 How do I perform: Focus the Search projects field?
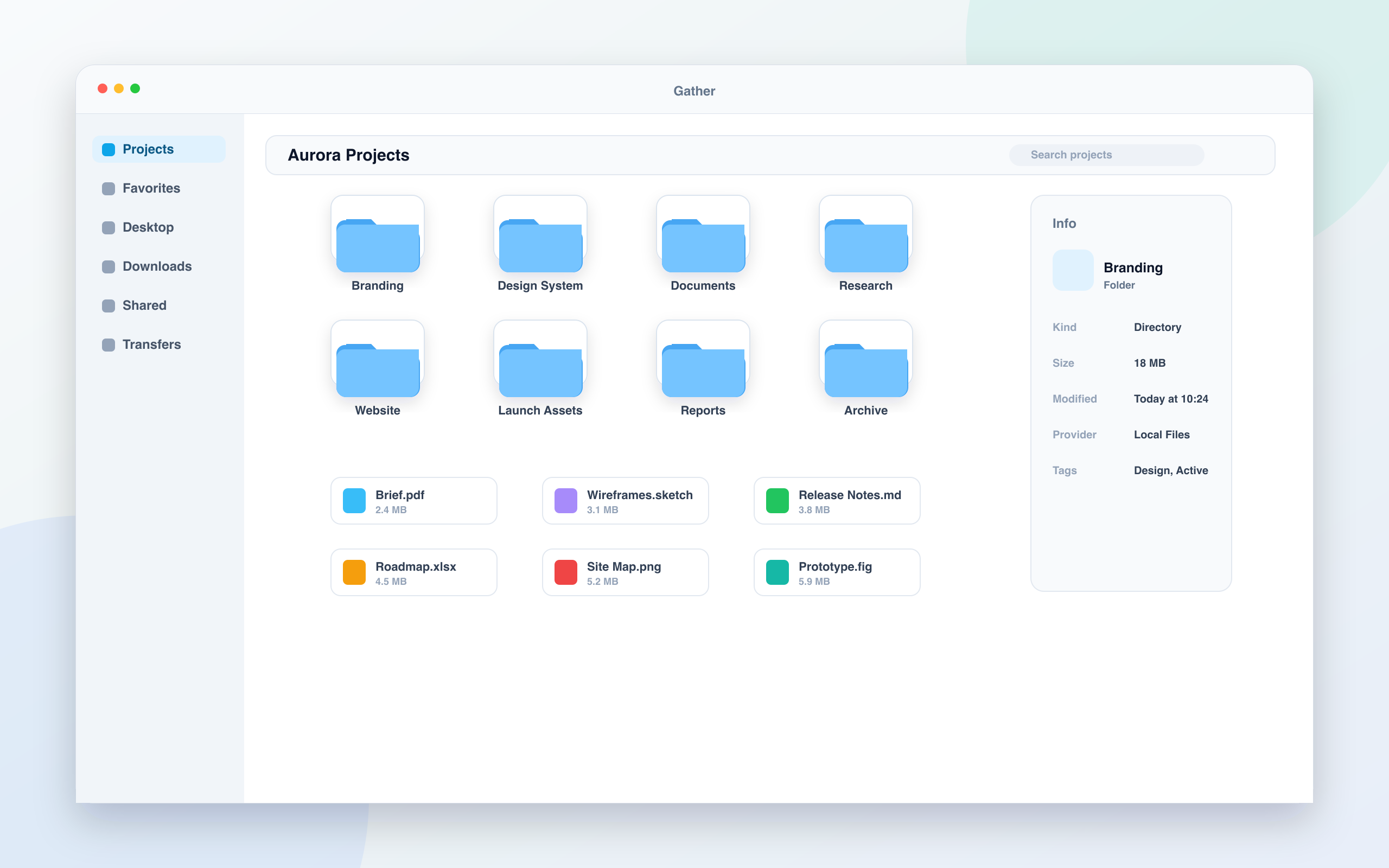pyautogui.click(x=1106, y=155)
